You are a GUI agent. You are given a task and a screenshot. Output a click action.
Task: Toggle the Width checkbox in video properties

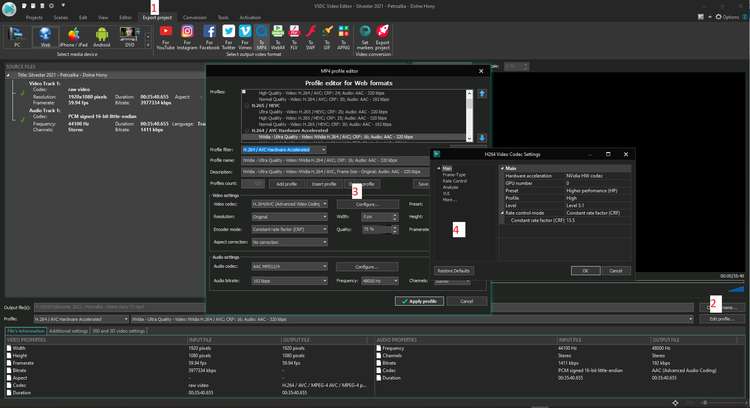9,348
